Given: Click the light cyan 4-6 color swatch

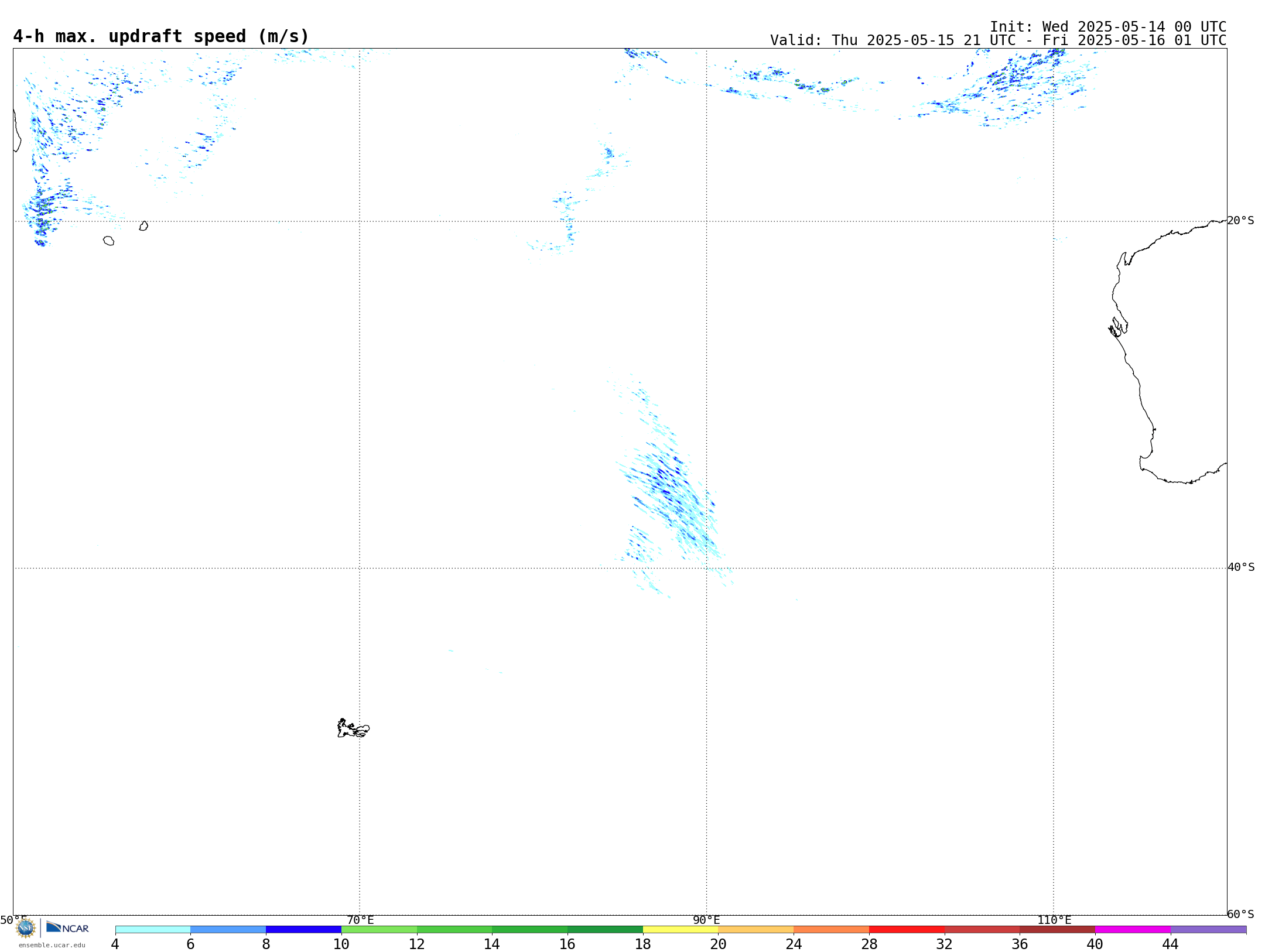Looking at the screenshot, I should (153, 930).
